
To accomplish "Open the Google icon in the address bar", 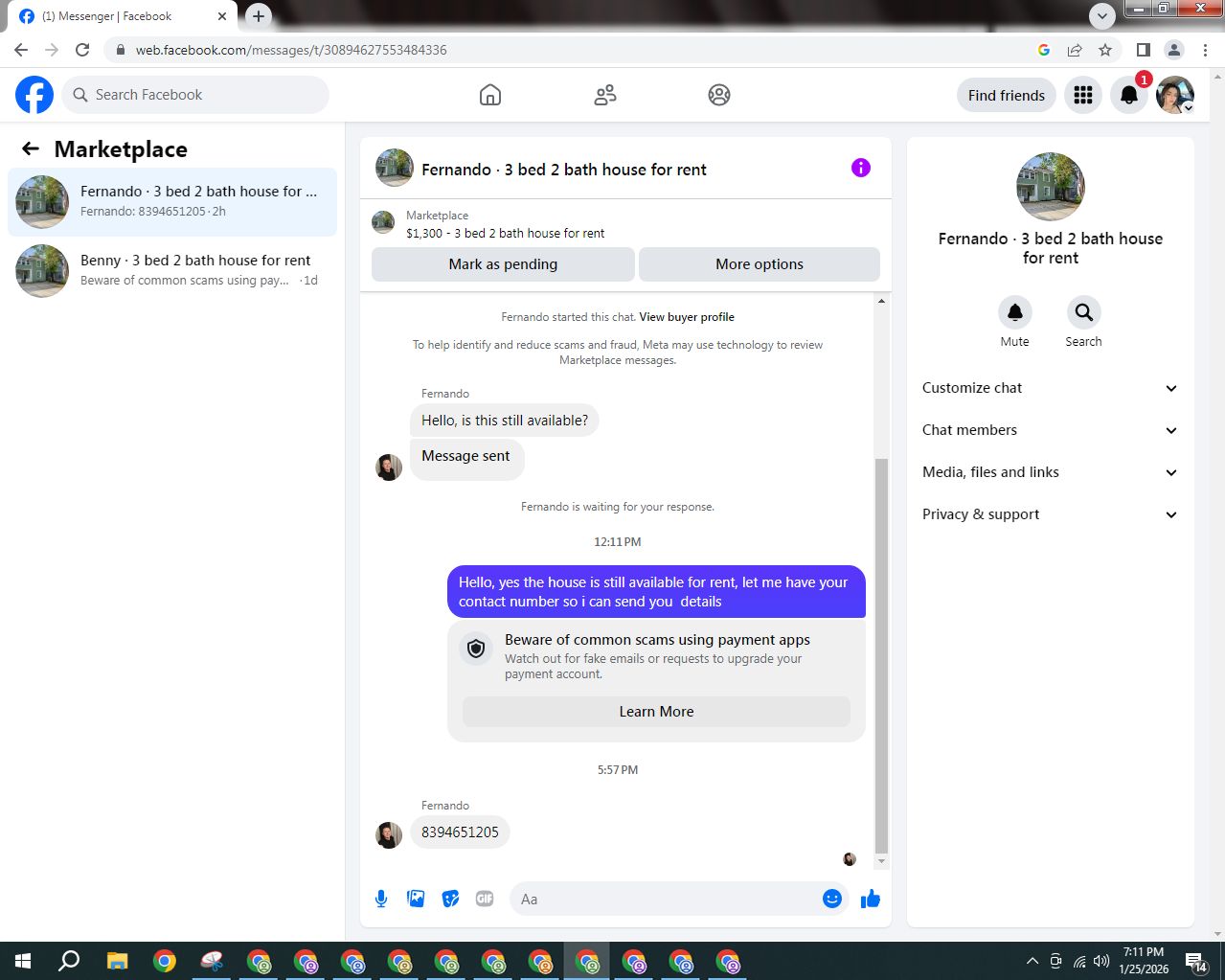I will 1044,50.
